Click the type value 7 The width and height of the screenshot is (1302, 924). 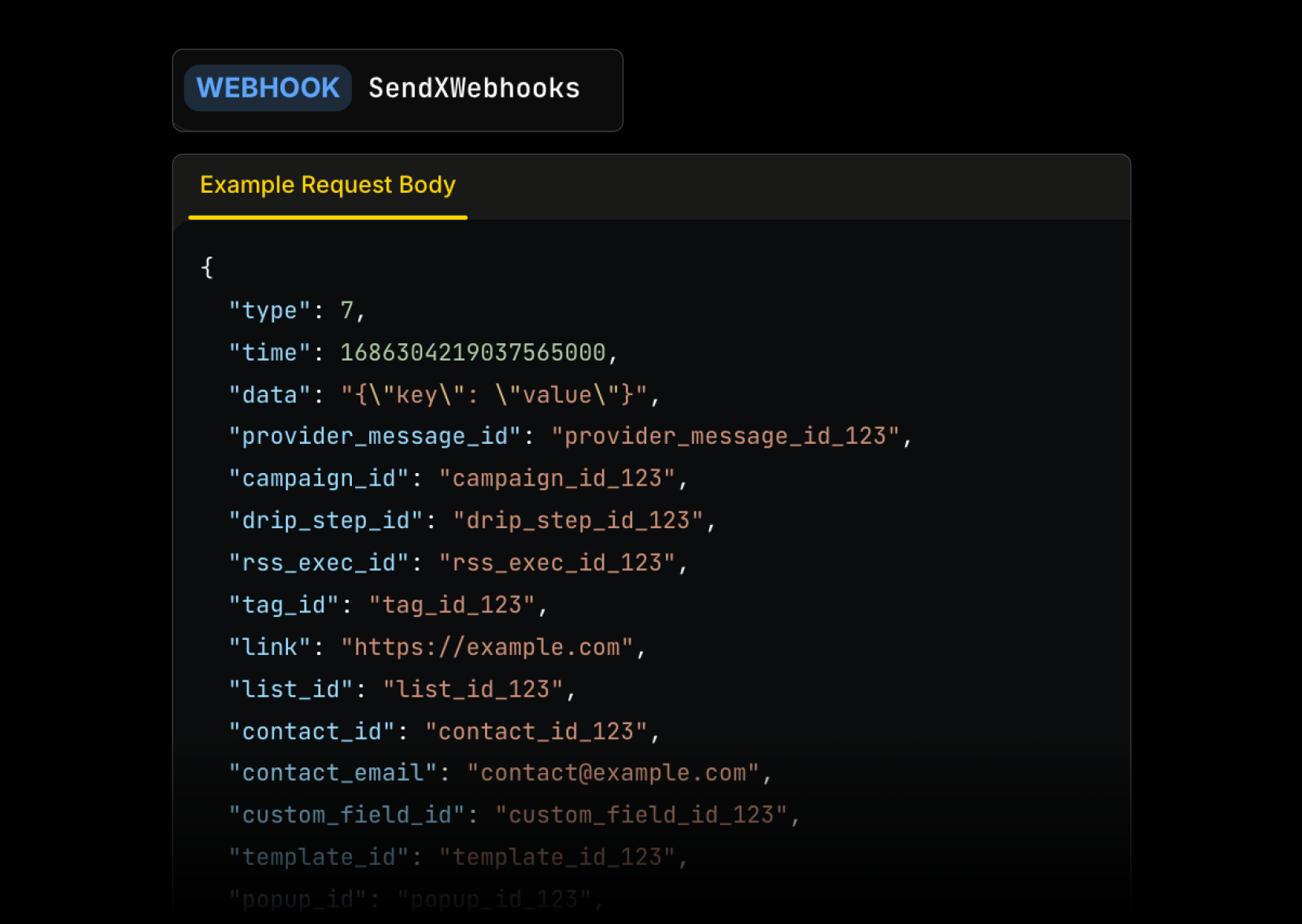(x=346, y=311)
